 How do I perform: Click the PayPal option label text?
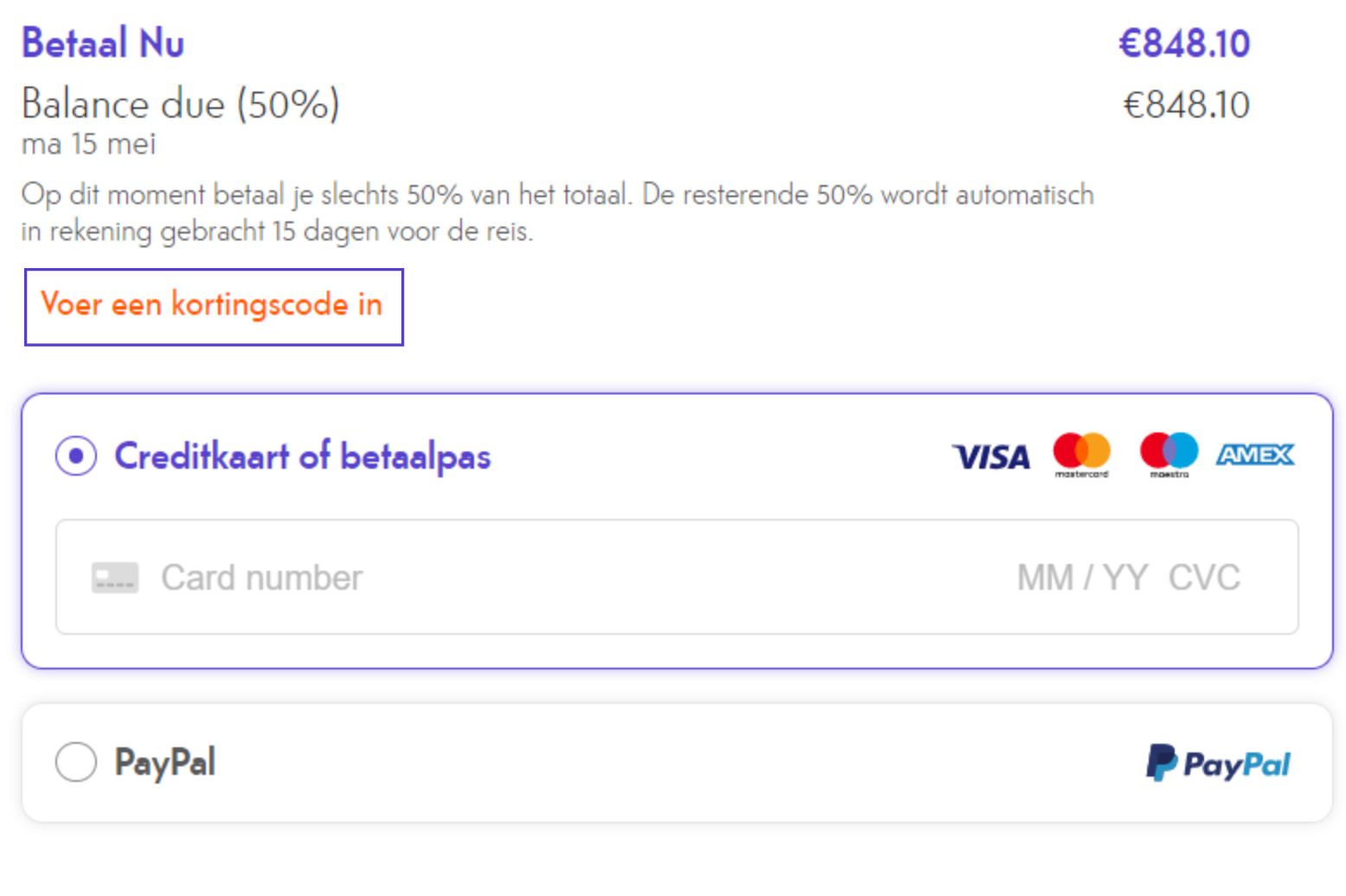pos(165,763)
